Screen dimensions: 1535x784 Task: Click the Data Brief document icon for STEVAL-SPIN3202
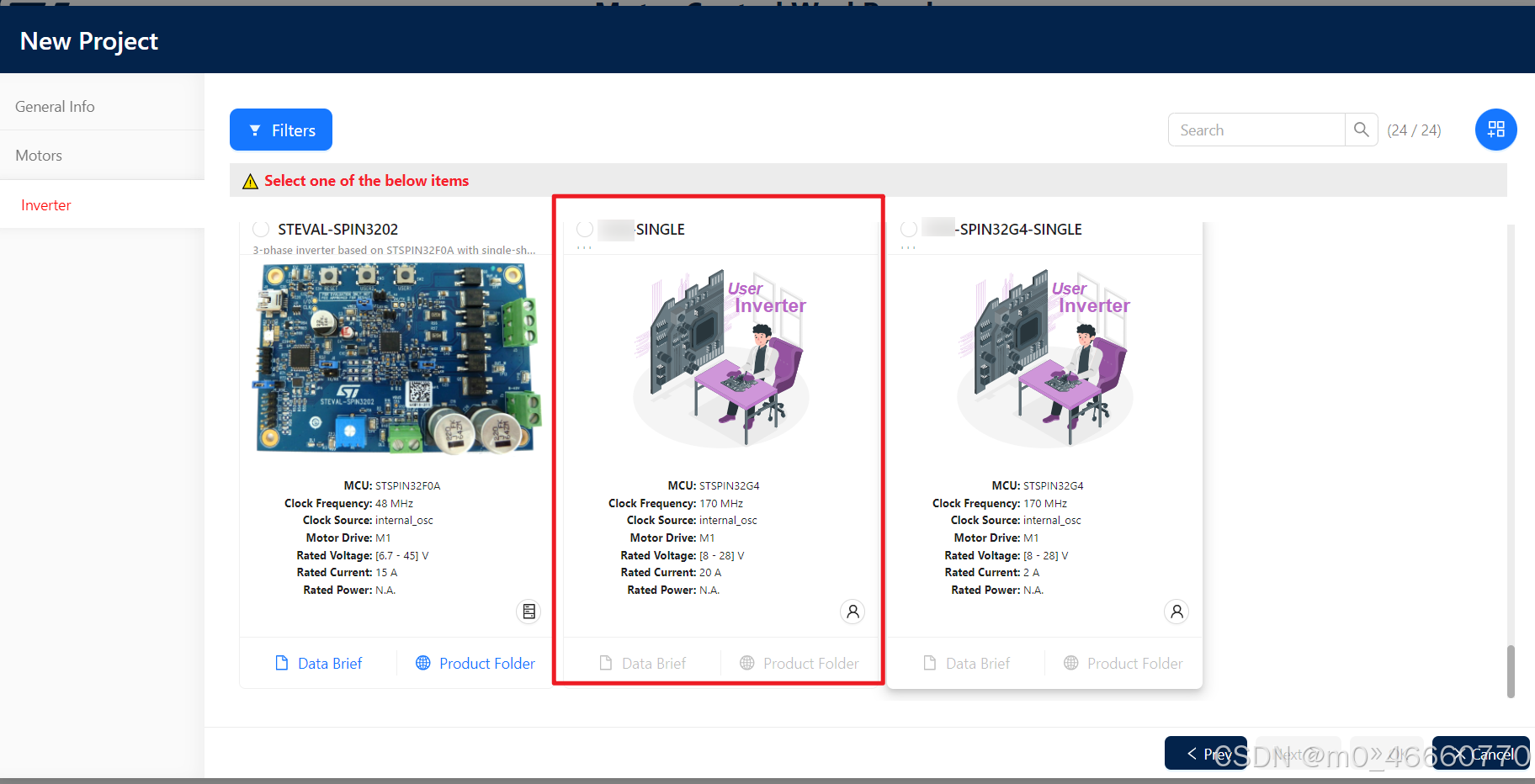click(282, 663)
